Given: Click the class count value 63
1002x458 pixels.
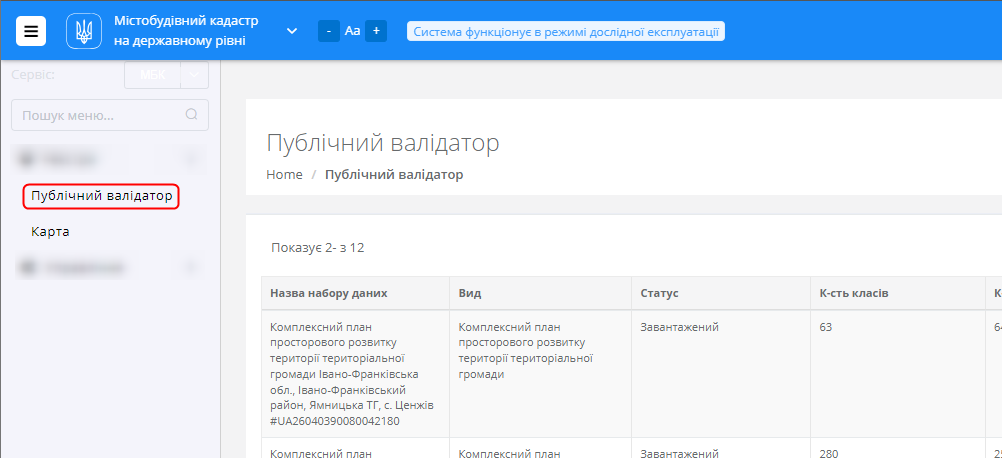Looking at the screenshot, I should point(826,327).
